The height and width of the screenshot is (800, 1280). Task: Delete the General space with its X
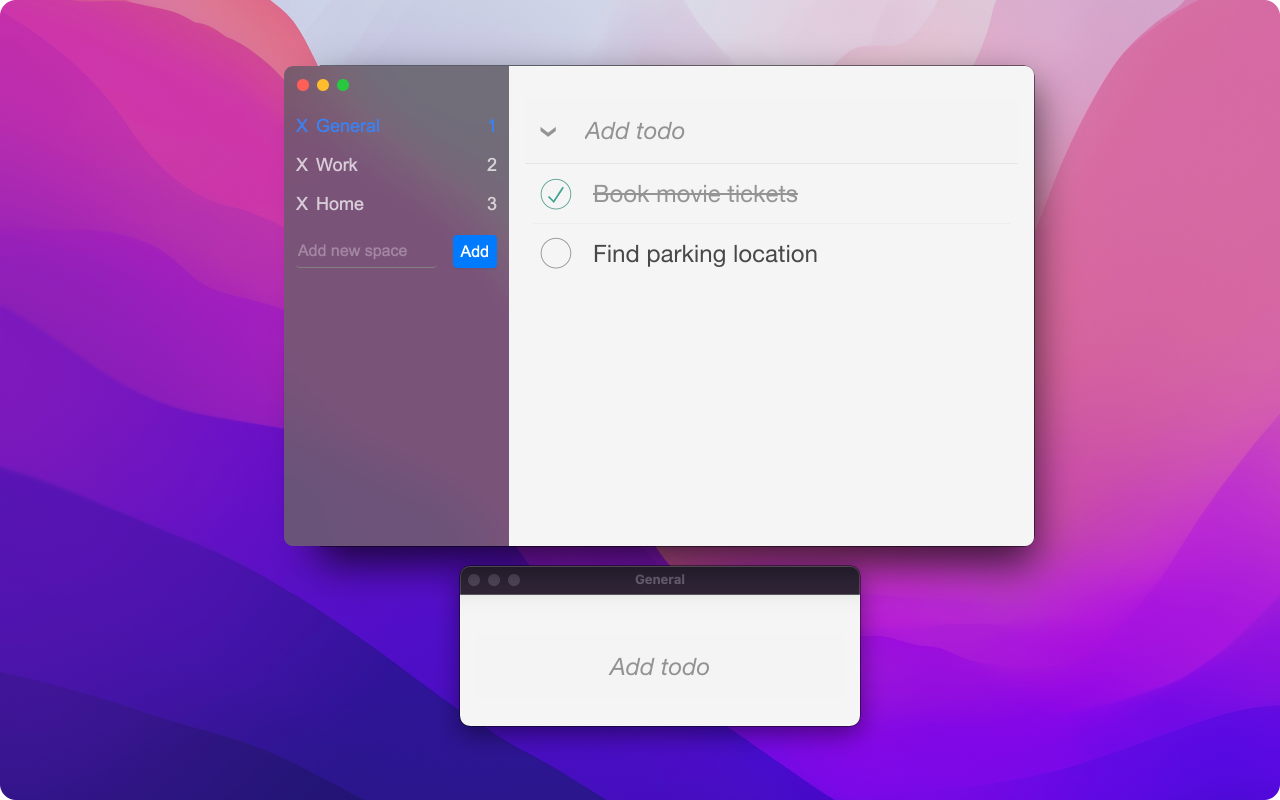pyautogui.click(x=302, y=126)
